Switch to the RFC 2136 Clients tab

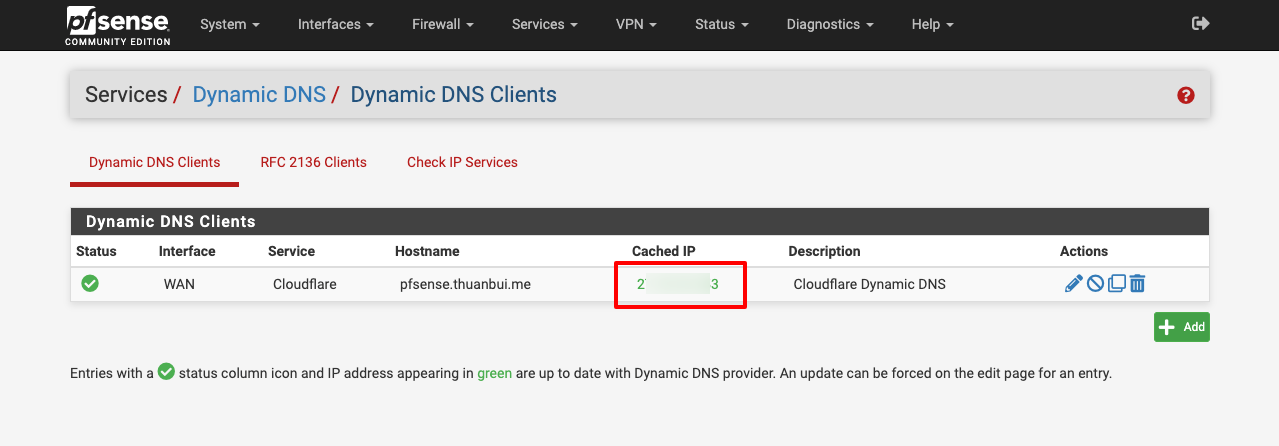click(313, 162)
